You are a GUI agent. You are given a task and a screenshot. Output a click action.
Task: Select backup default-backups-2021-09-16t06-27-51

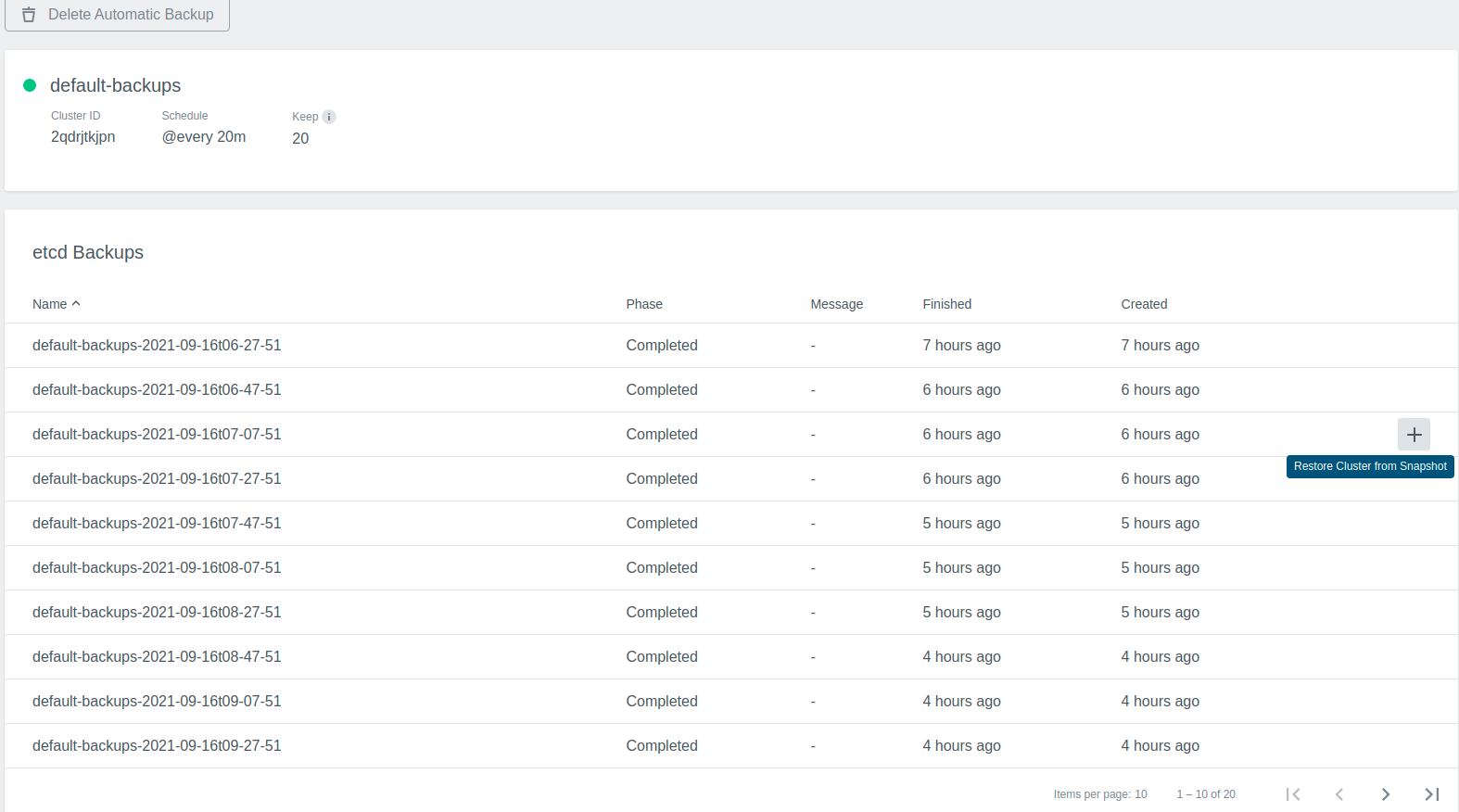[157, 346]
